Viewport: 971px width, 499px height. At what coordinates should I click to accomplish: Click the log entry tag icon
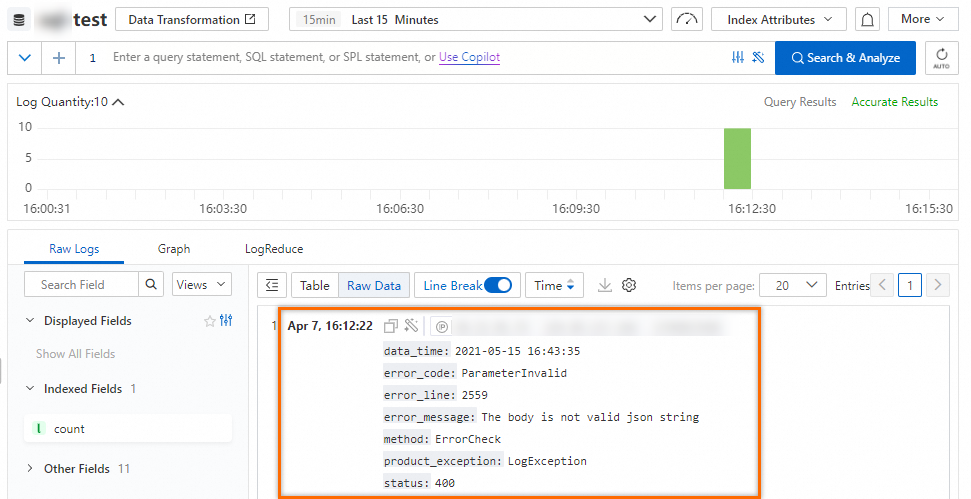click(x=442, y=326)
